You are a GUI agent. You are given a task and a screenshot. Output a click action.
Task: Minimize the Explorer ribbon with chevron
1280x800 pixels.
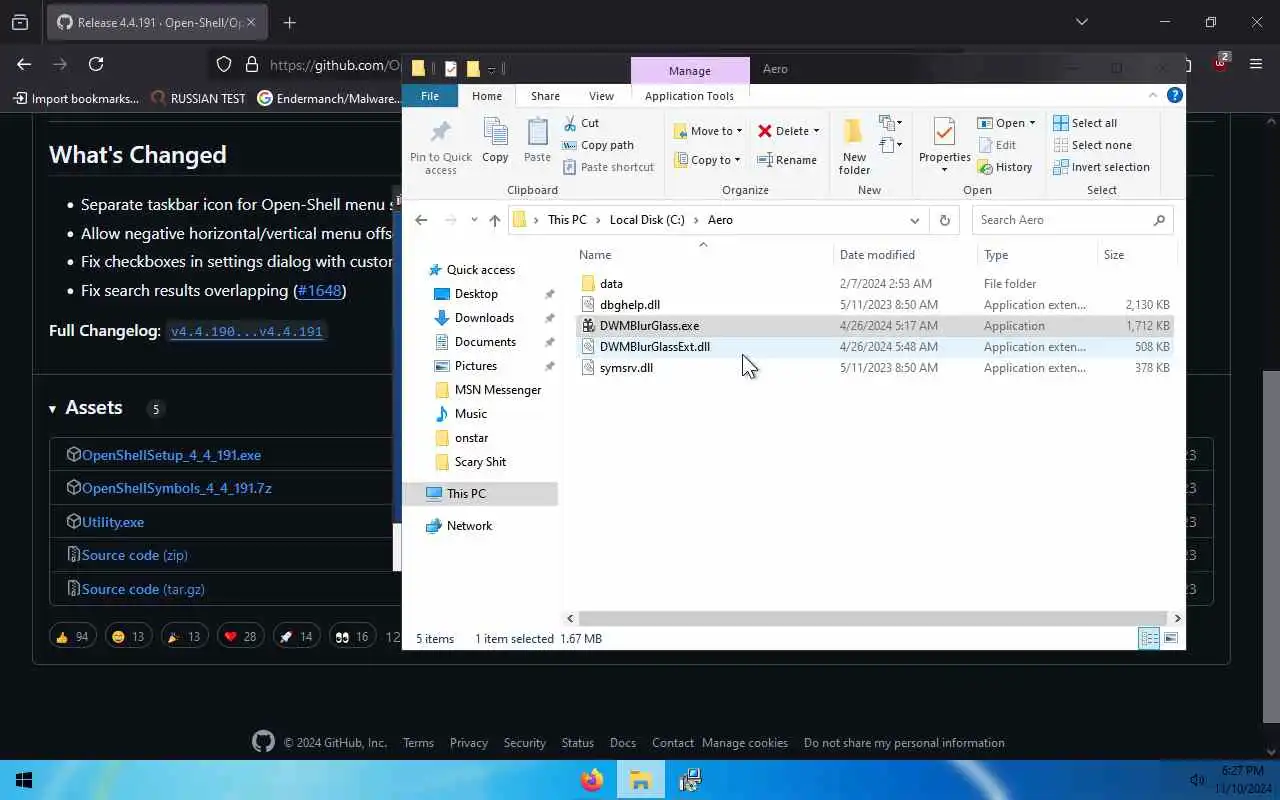tap(1152, 95)
